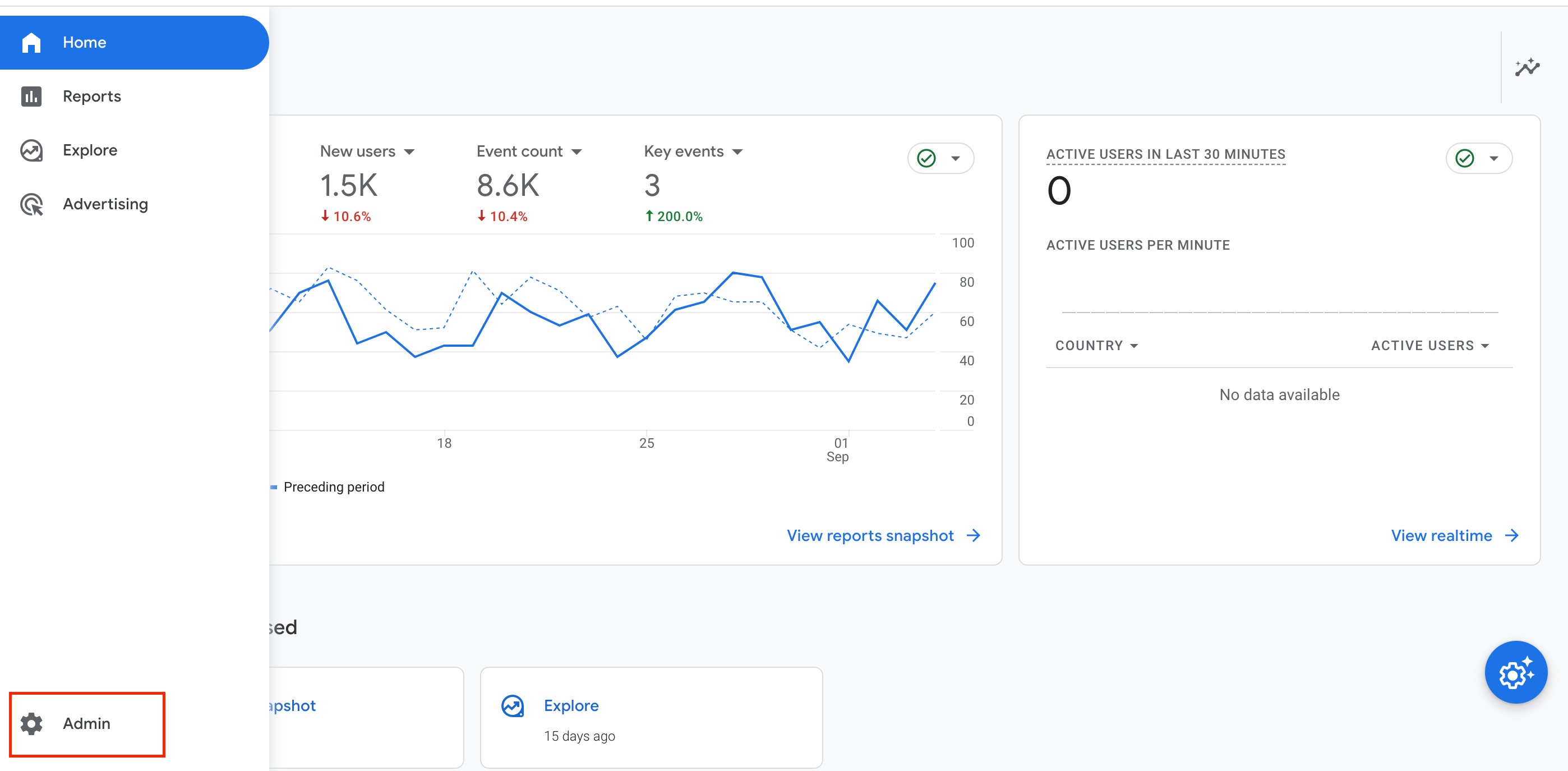Open the Insights sparkline icon at top right
The image size is (1568, 771).
point(1526,67)
